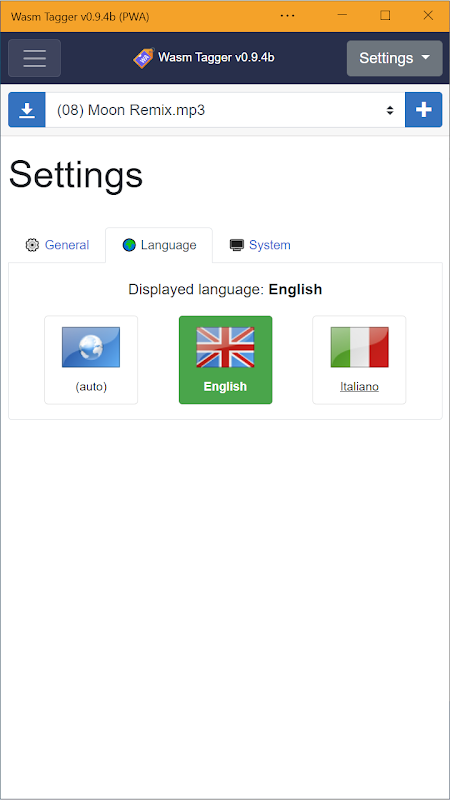Open the three-dots window title menu

(x=287, y=16)
